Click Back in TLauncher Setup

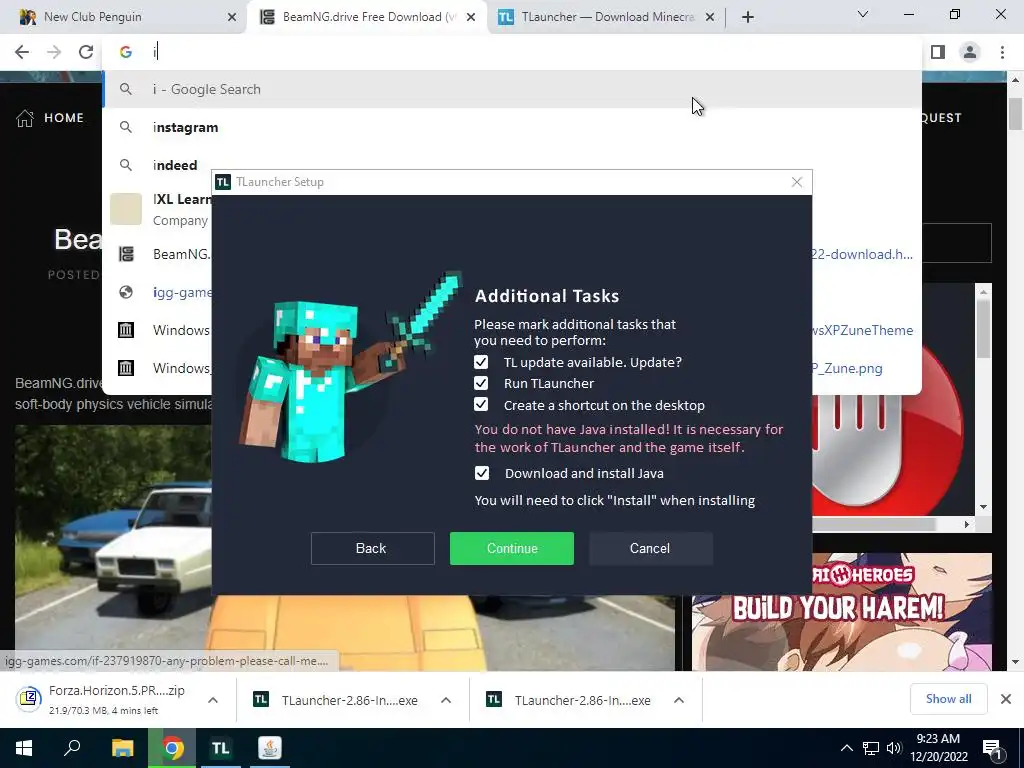pos(372,548)
